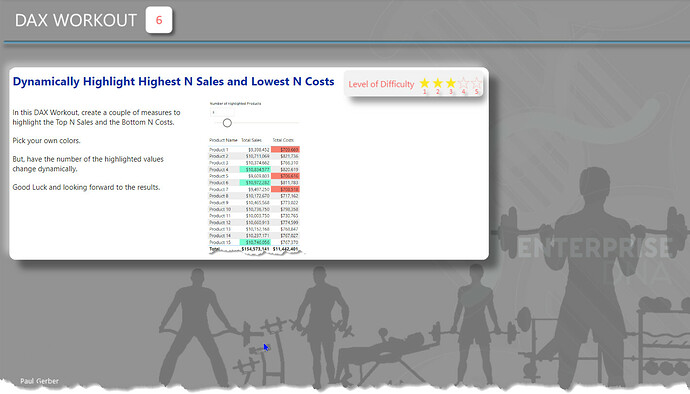Click the fourth empty difficulty star
Screen dimensions: 690x394
click(x=463, y=83)
